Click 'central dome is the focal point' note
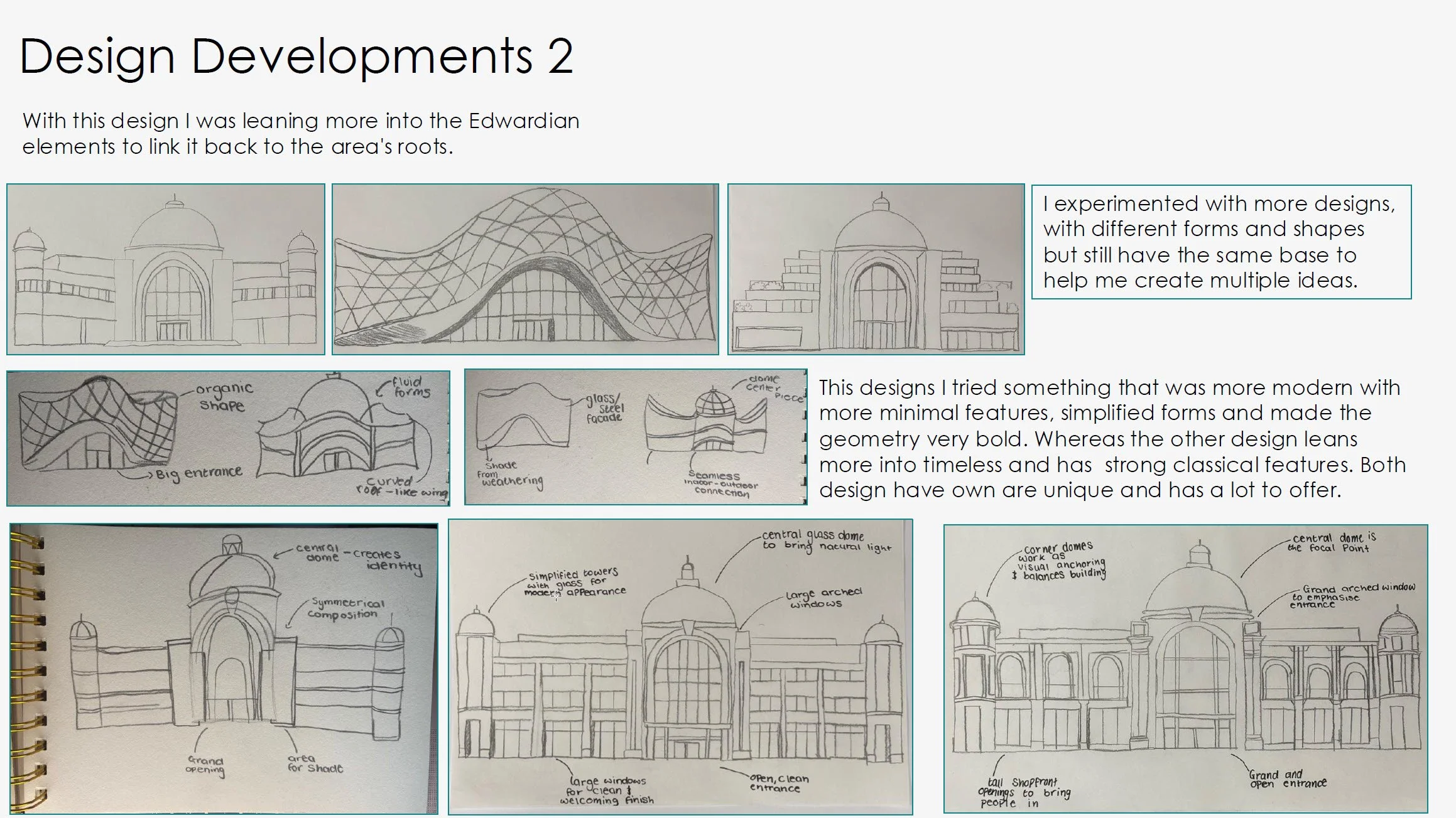Screen dimensions: 1456x818 1332,543
